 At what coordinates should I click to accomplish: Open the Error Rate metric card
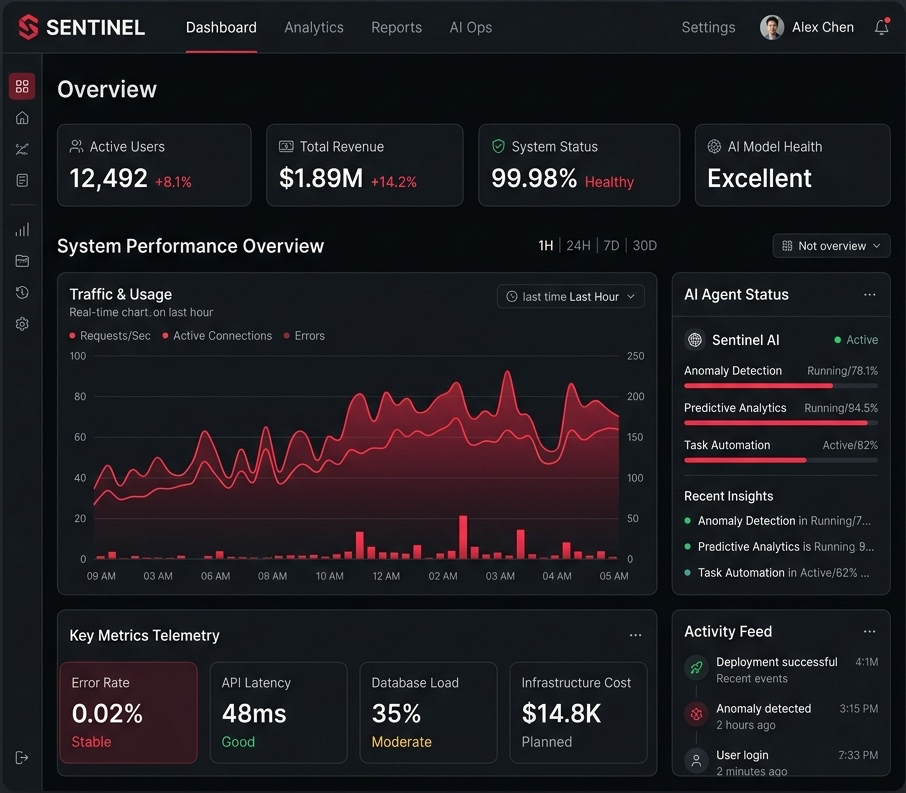tap(128, 713)
